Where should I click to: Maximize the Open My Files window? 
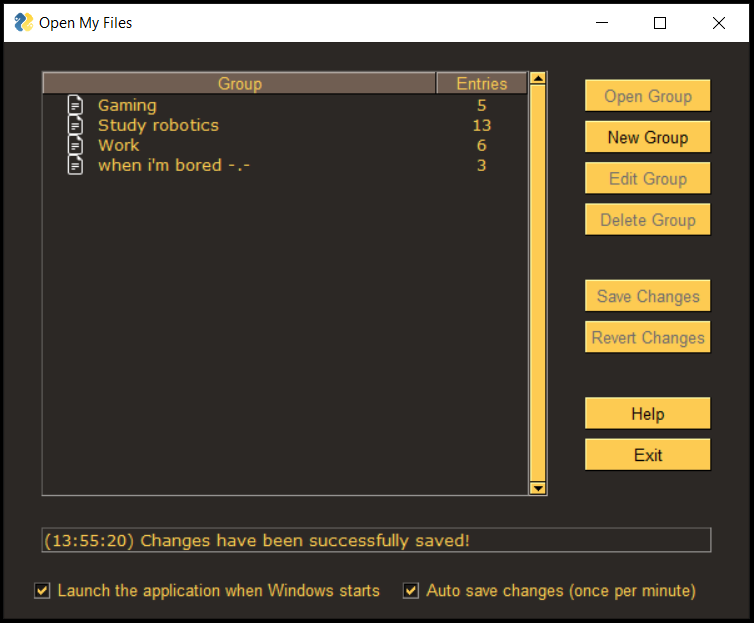tap(660, 23)
